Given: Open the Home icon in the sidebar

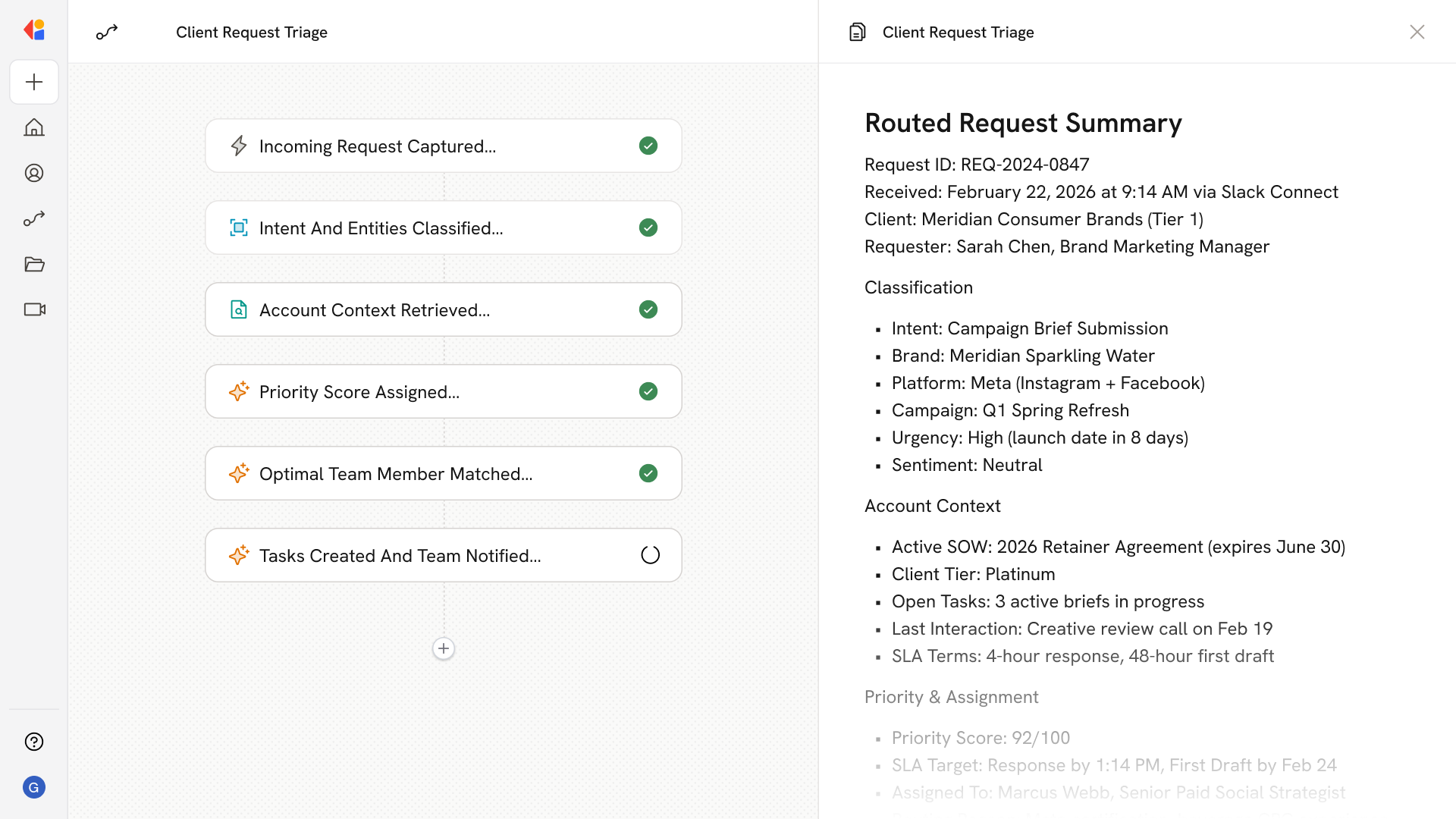Looking at the screenshot, I should click(x=34, y=127).
